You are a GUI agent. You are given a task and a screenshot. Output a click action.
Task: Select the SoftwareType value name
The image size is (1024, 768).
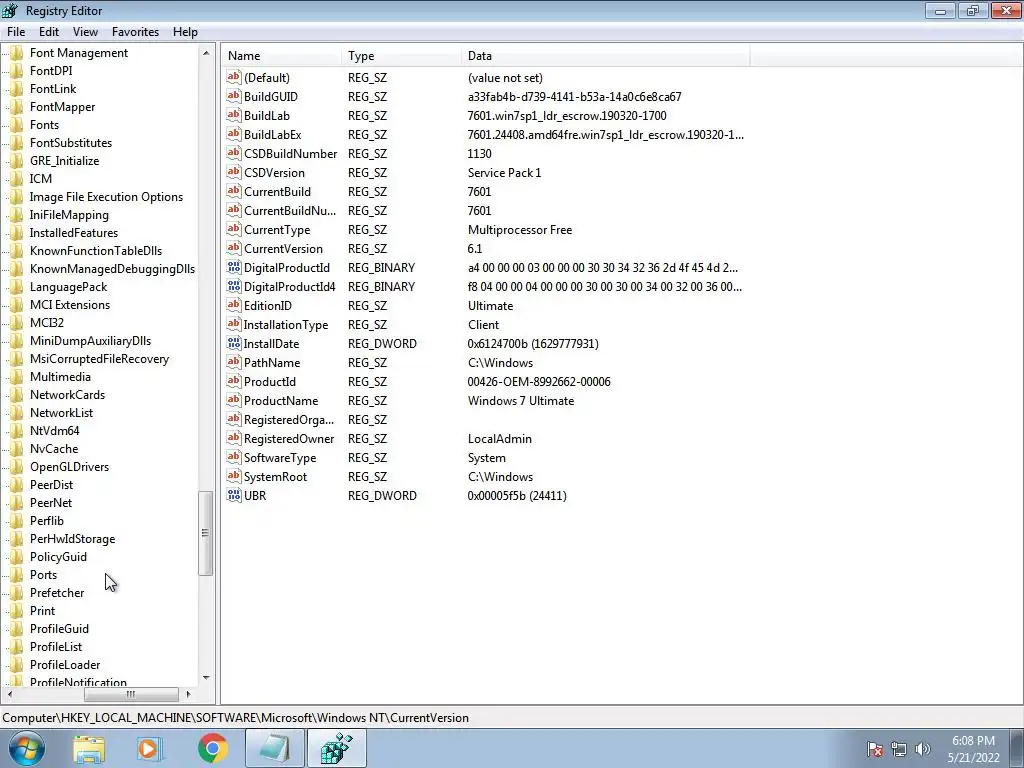click(x=280, y=457)
